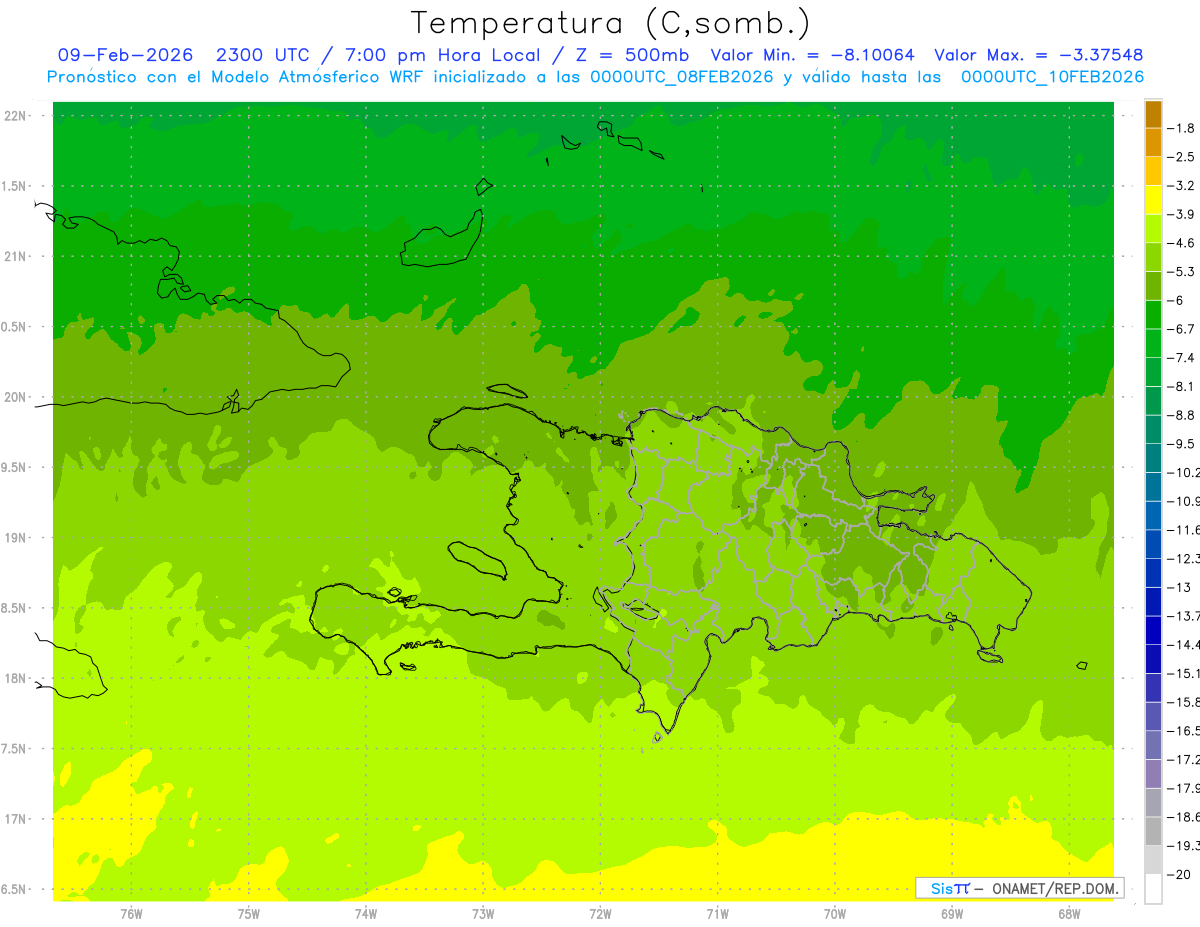Viewport: 1200px width, 927px height.
Task: Click the '20N' latitude axis label
Action: [x=16, y=397]
